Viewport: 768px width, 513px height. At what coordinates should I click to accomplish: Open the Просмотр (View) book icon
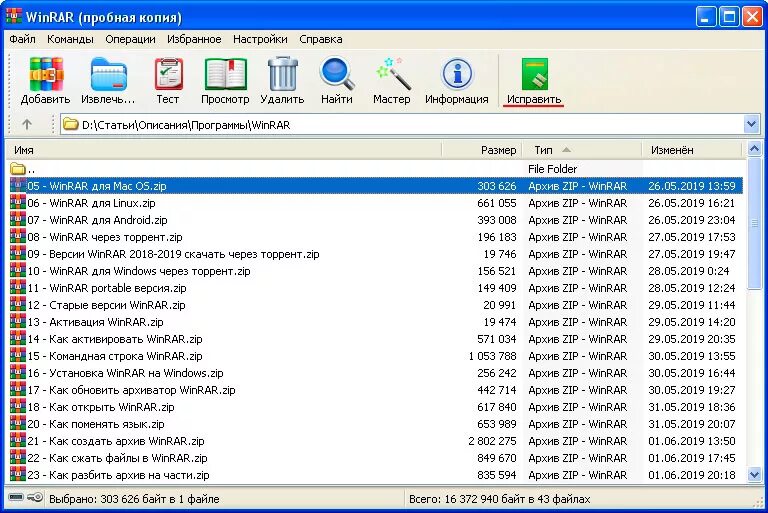(225, 74)
